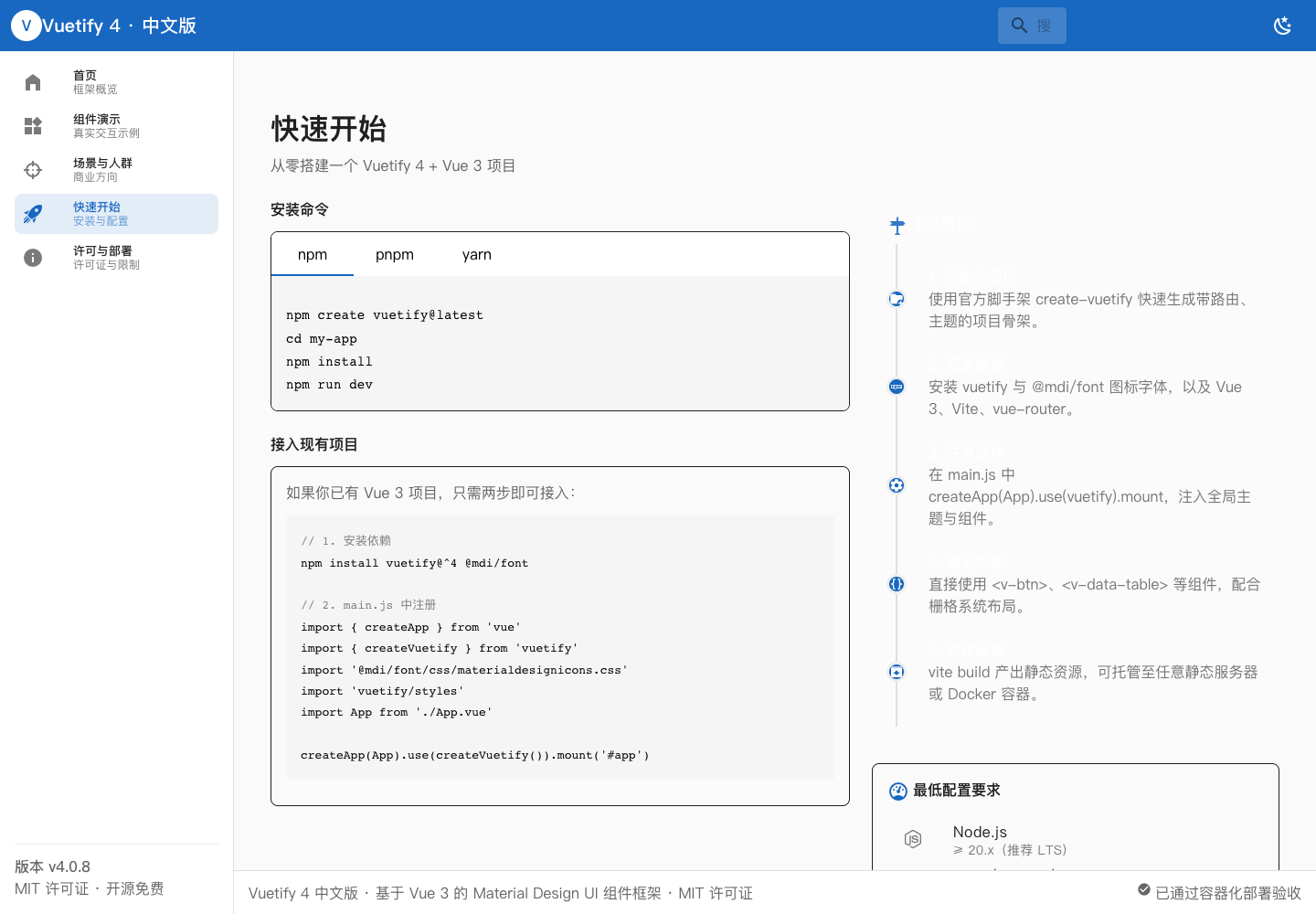Click the "import 'vuetify/styles'" code line

382,691
